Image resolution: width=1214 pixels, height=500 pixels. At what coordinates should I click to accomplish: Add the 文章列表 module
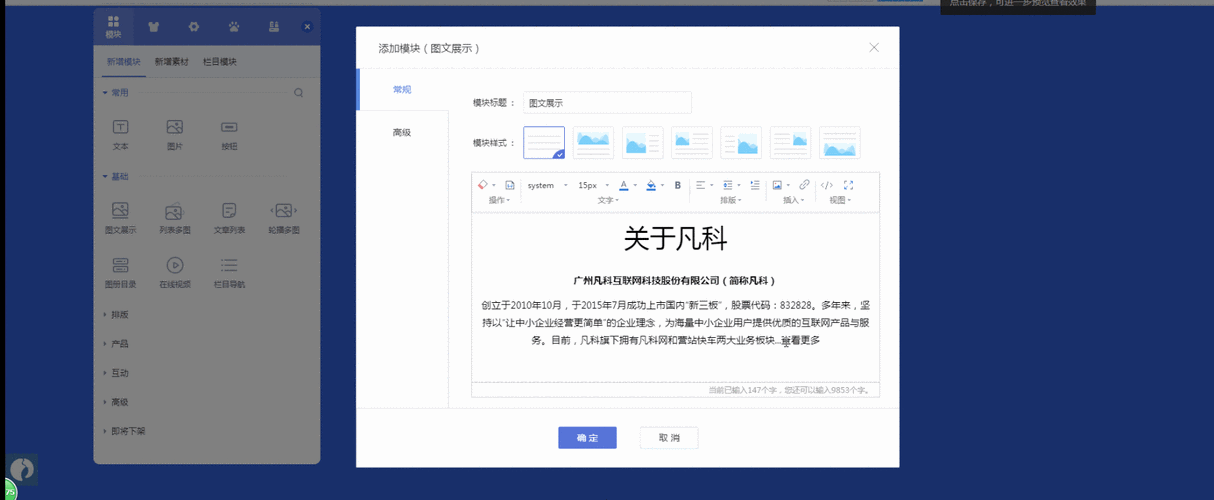(x=229, y=218)
